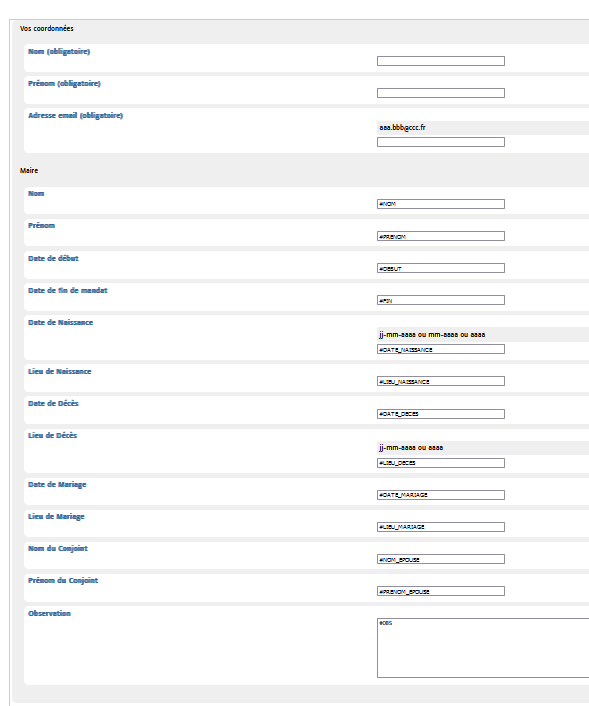The image size is (589, 706).
Task: Click the Date de début field
Action: click(x=441, y=268)
